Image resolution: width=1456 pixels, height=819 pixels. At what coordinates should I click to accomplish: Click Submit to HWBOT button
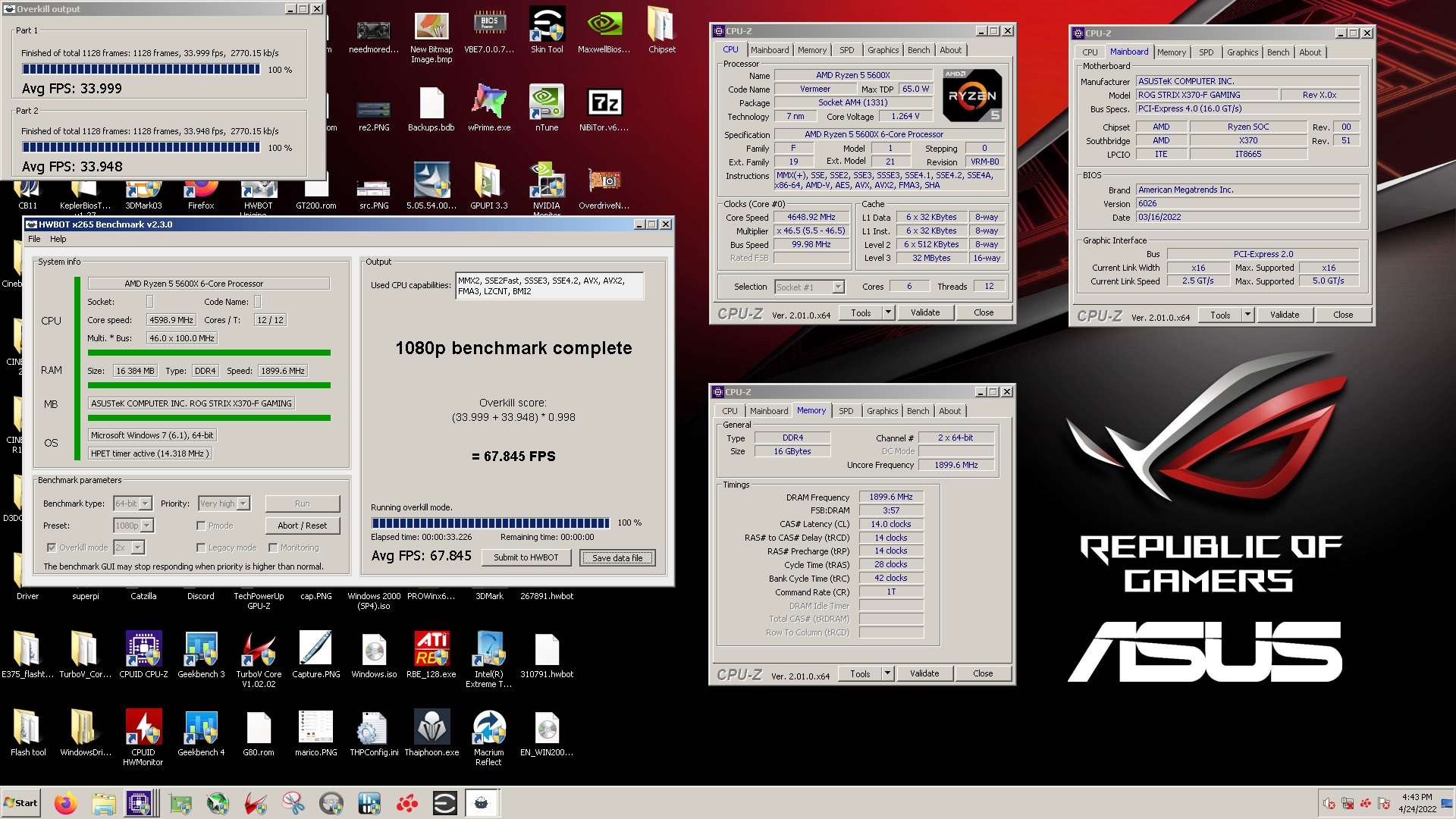coord(526,557)
